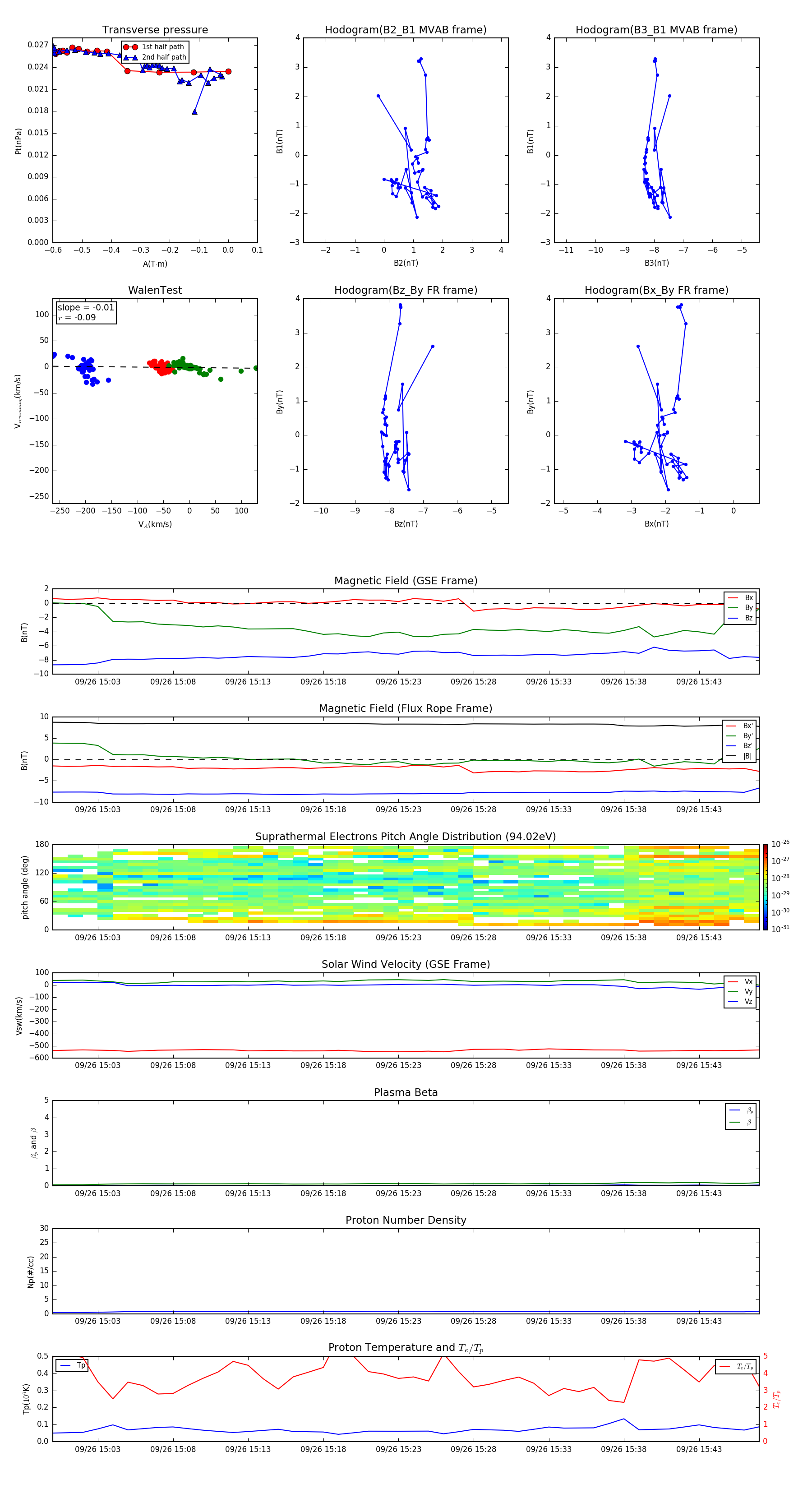Select Vy entry in solar wind legend
Screen dimensions: 812x1489
[740, 991]
